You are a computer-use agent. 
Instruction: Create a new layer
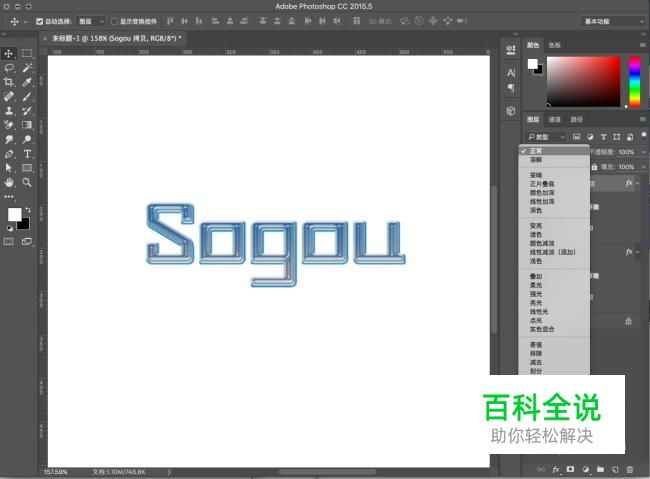tap(615, 469)
